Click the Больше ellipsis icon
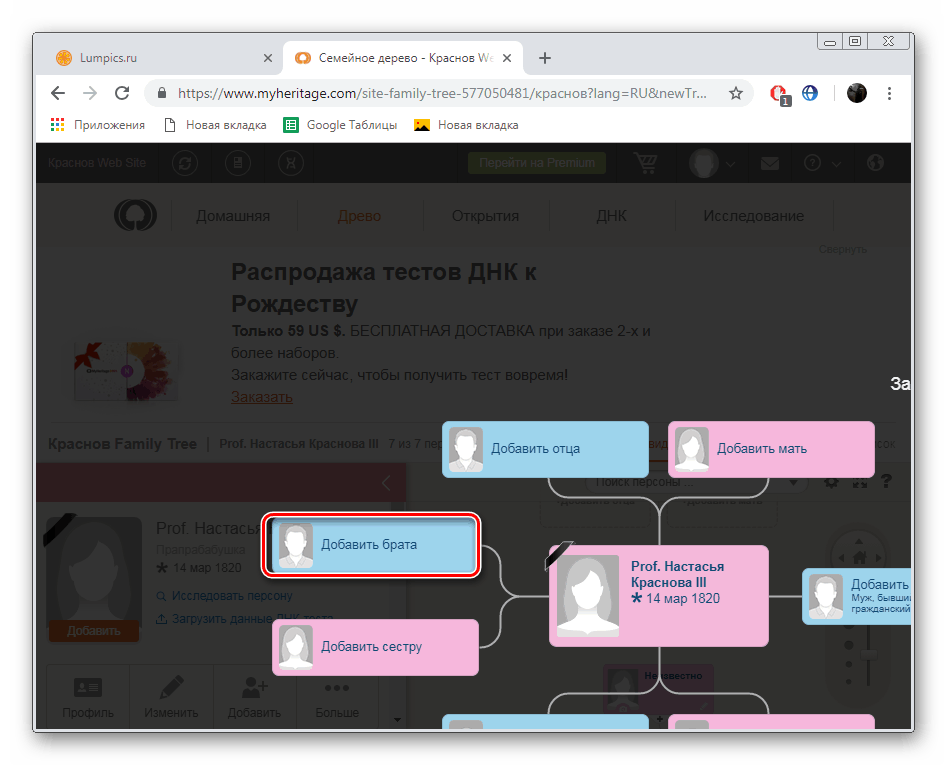The image size is (947, 765). tap(338, 687)
